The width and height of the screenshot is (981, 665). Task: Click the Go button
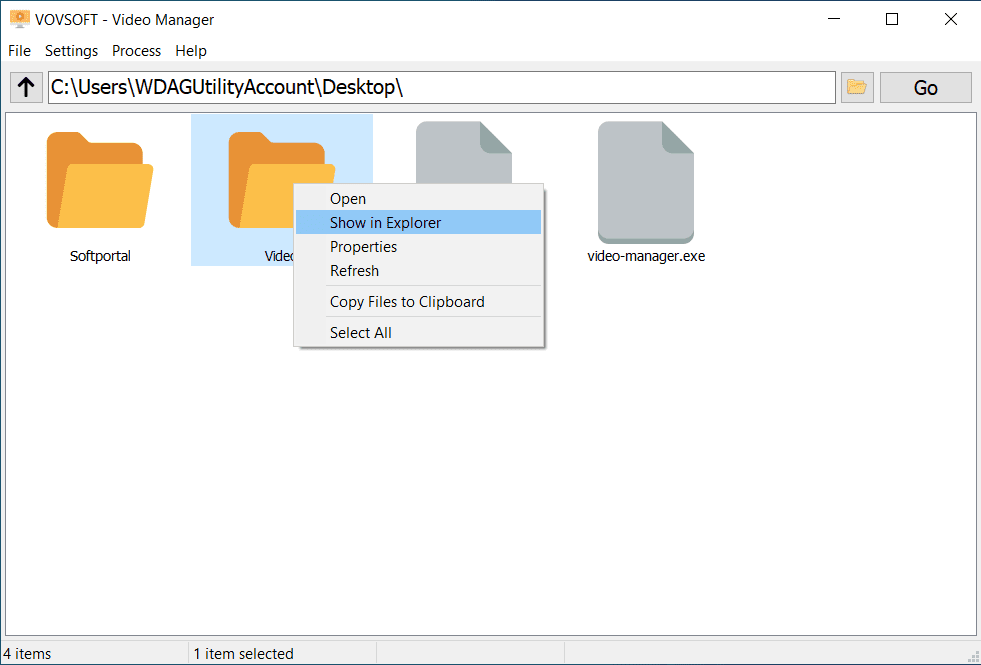[x=925, y=88]
